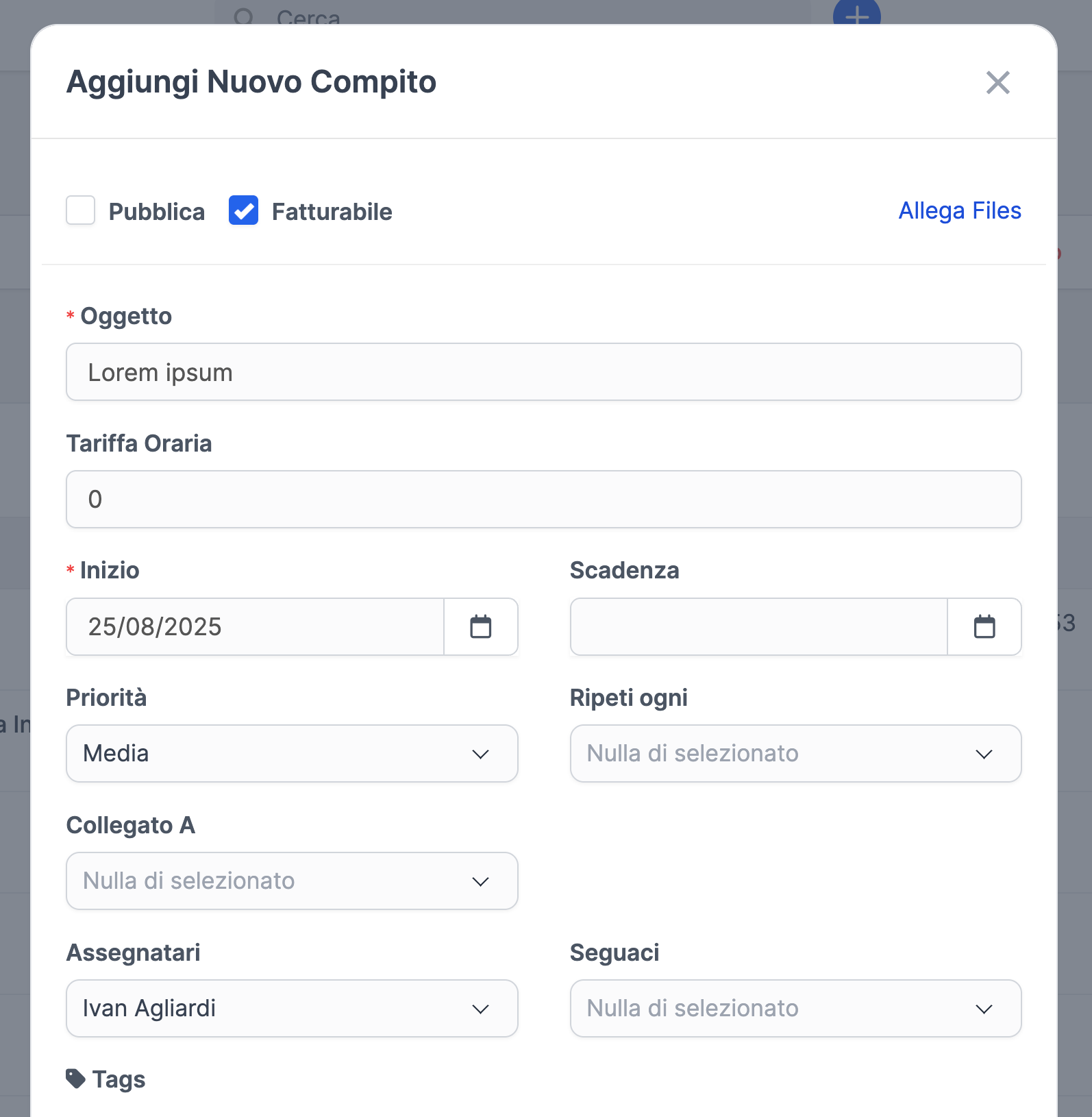Click the Tags label icon
Viewport: 1092px width, 1117px height.
coord(75,1079)
